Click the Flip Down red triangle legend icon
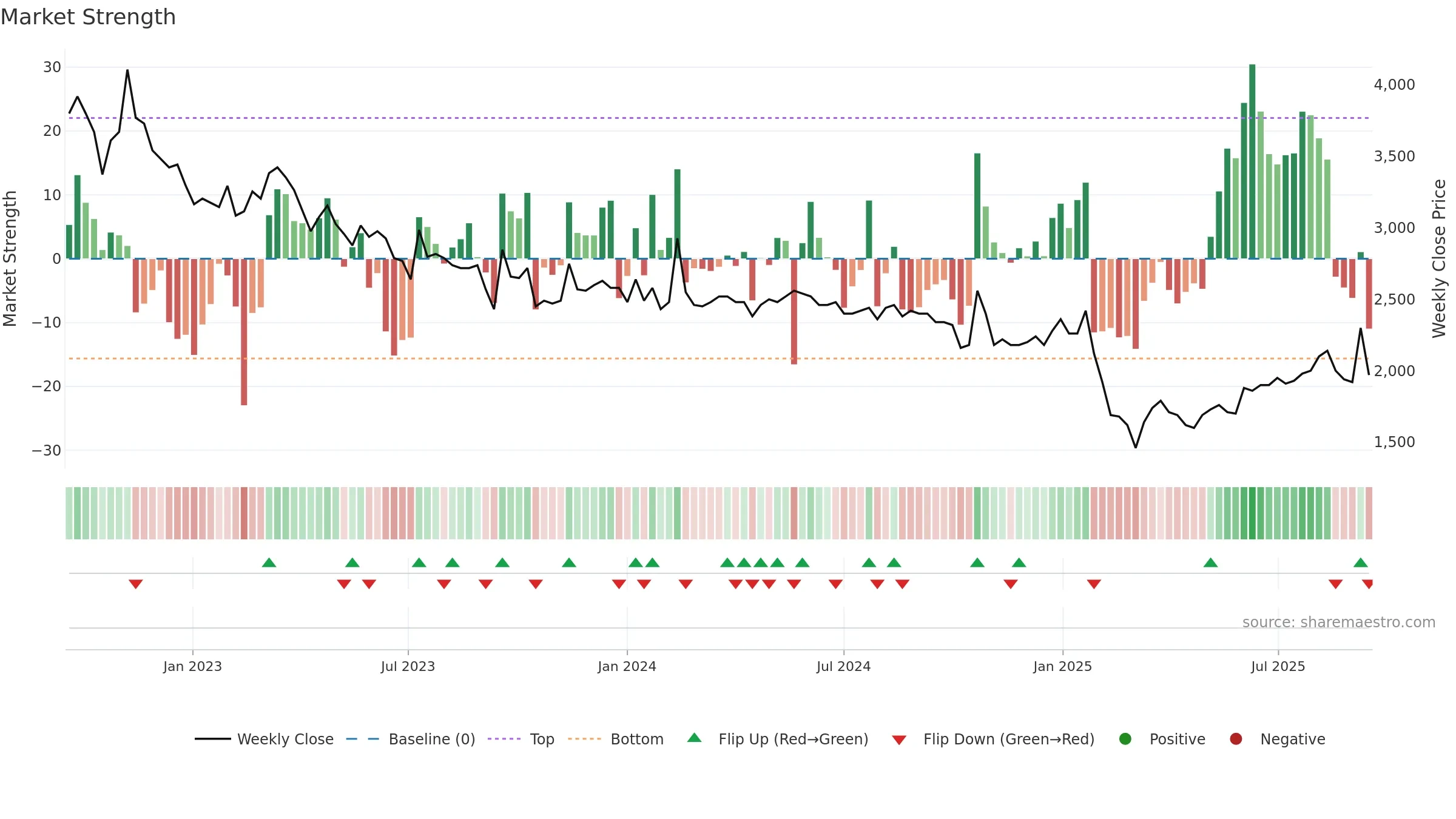The width and height of the screenshot is (1456, 819). (900, 740)
